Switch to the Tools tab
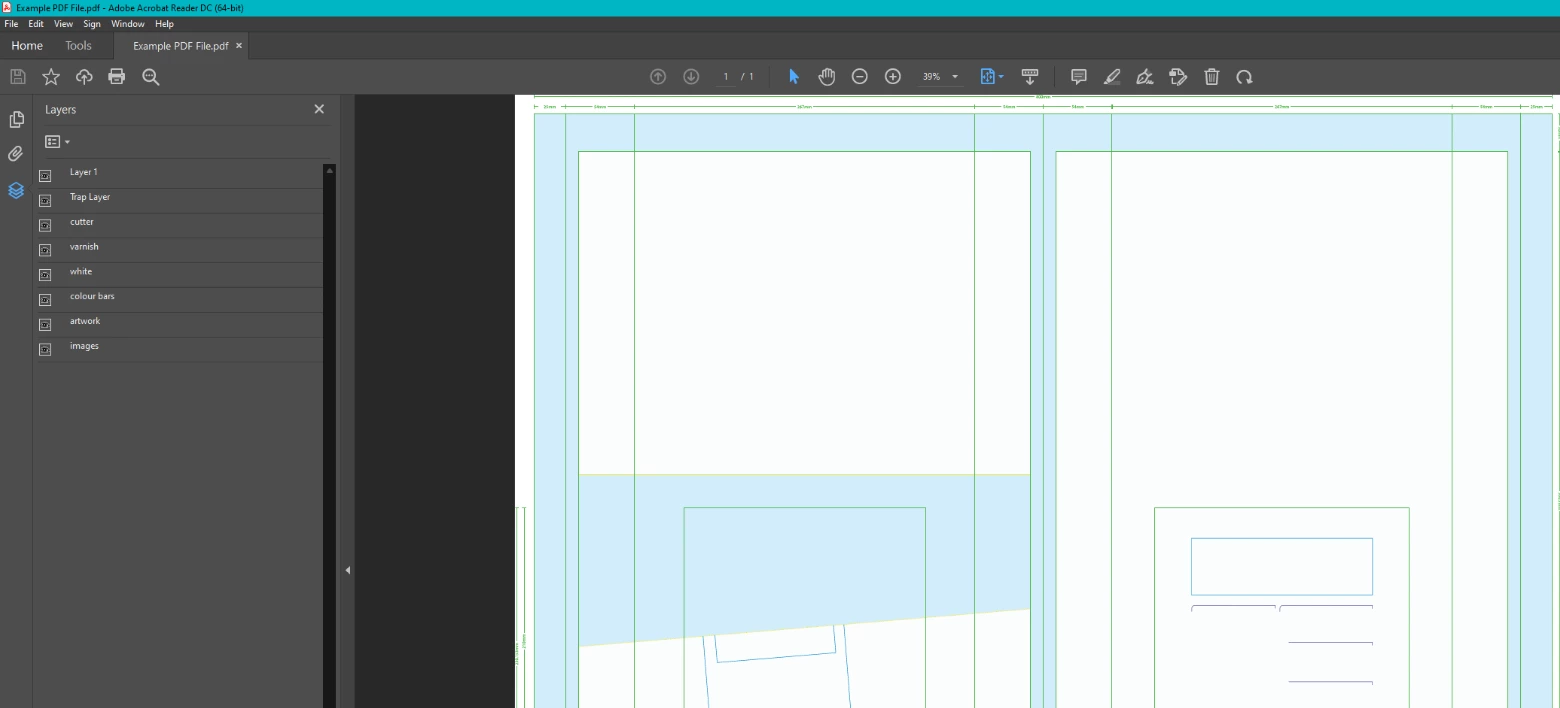Screen dimensions: 1560x708 coord(78,46)
